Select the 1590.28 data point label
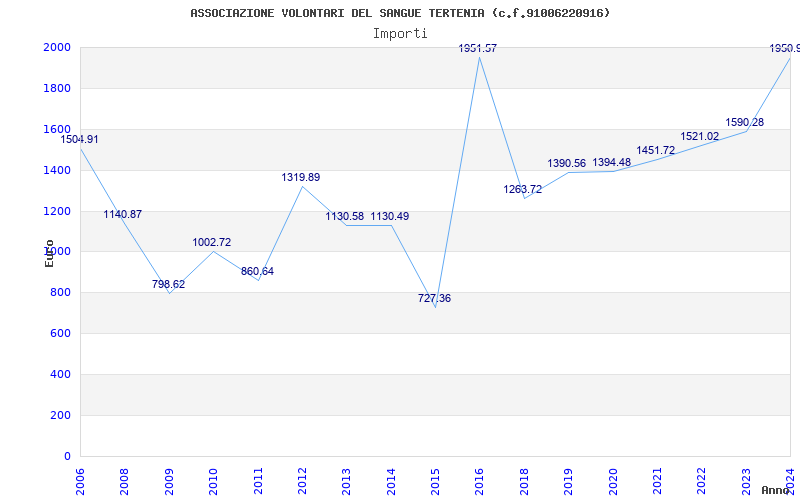Screen dimensions: 800x500 click(x=745, y=123)
